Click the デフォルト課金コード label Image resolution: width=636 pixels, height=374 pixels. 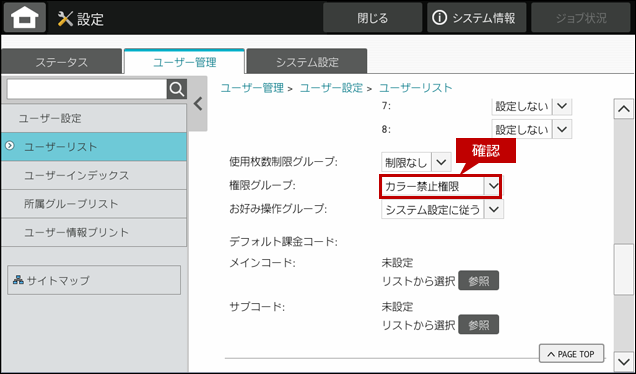coord(283,242)
